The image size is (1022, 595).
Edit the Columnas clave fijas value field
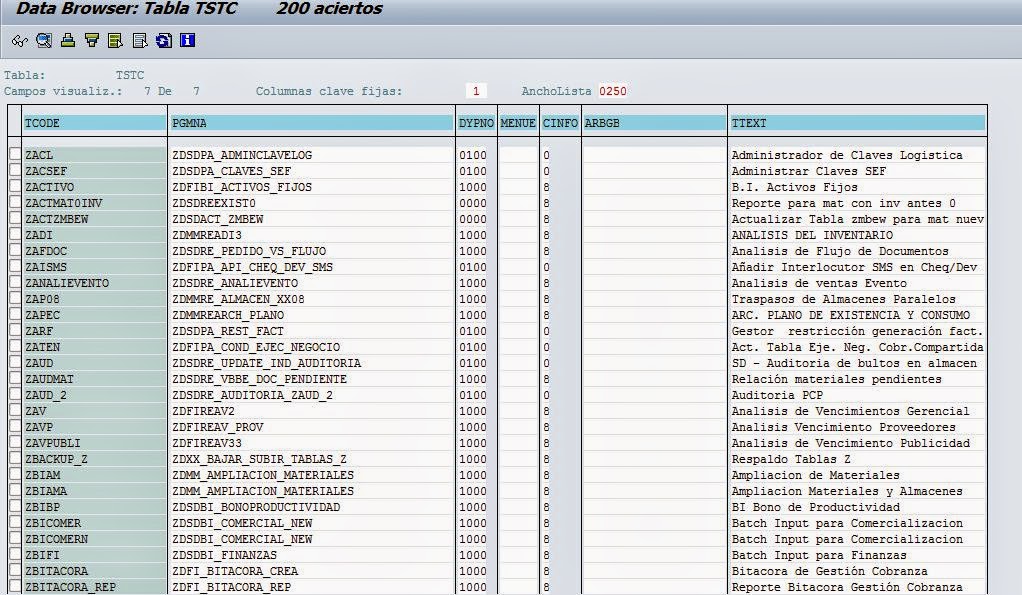(x=475, y=89)
